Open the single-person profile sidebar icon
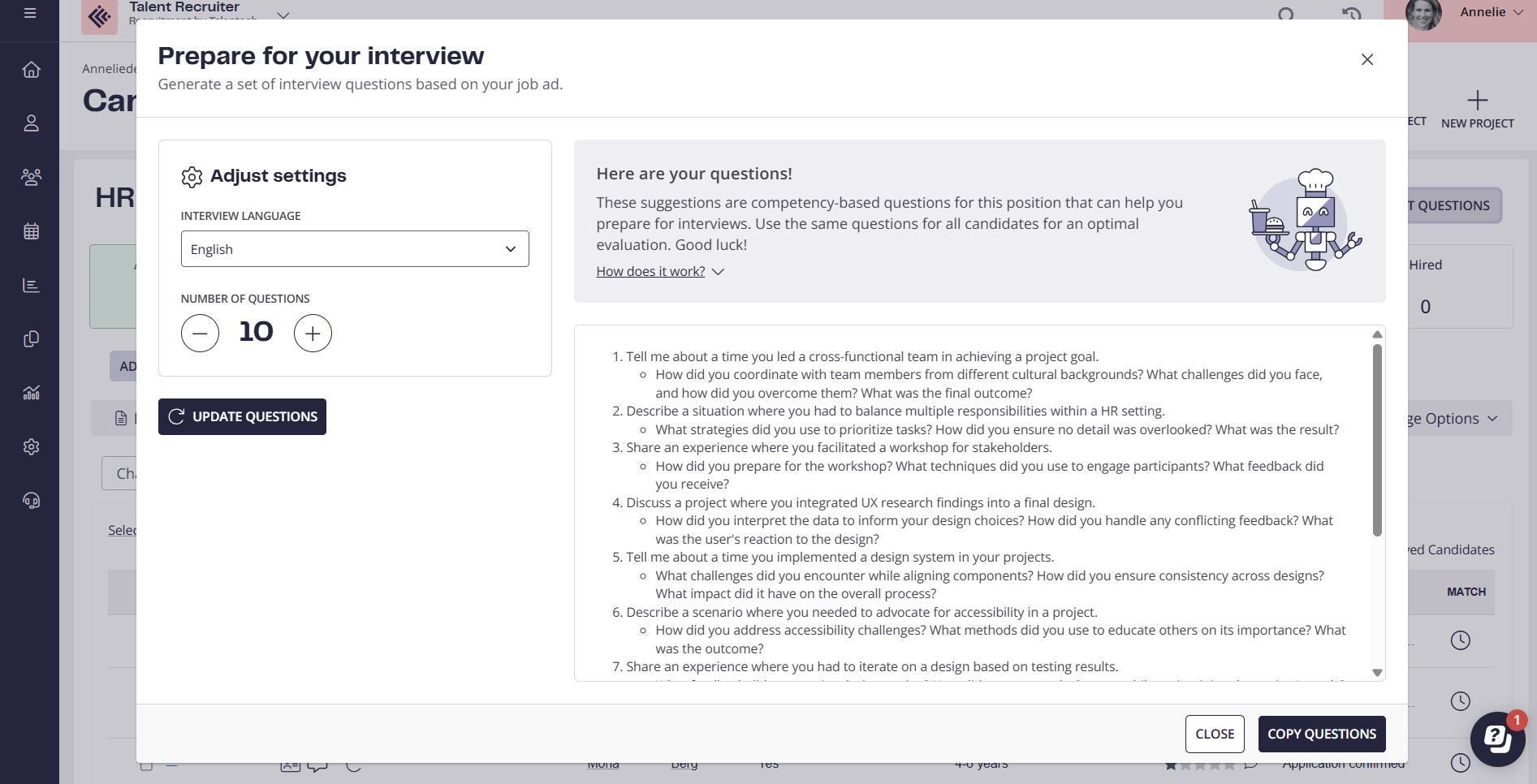 click(31, 123)
